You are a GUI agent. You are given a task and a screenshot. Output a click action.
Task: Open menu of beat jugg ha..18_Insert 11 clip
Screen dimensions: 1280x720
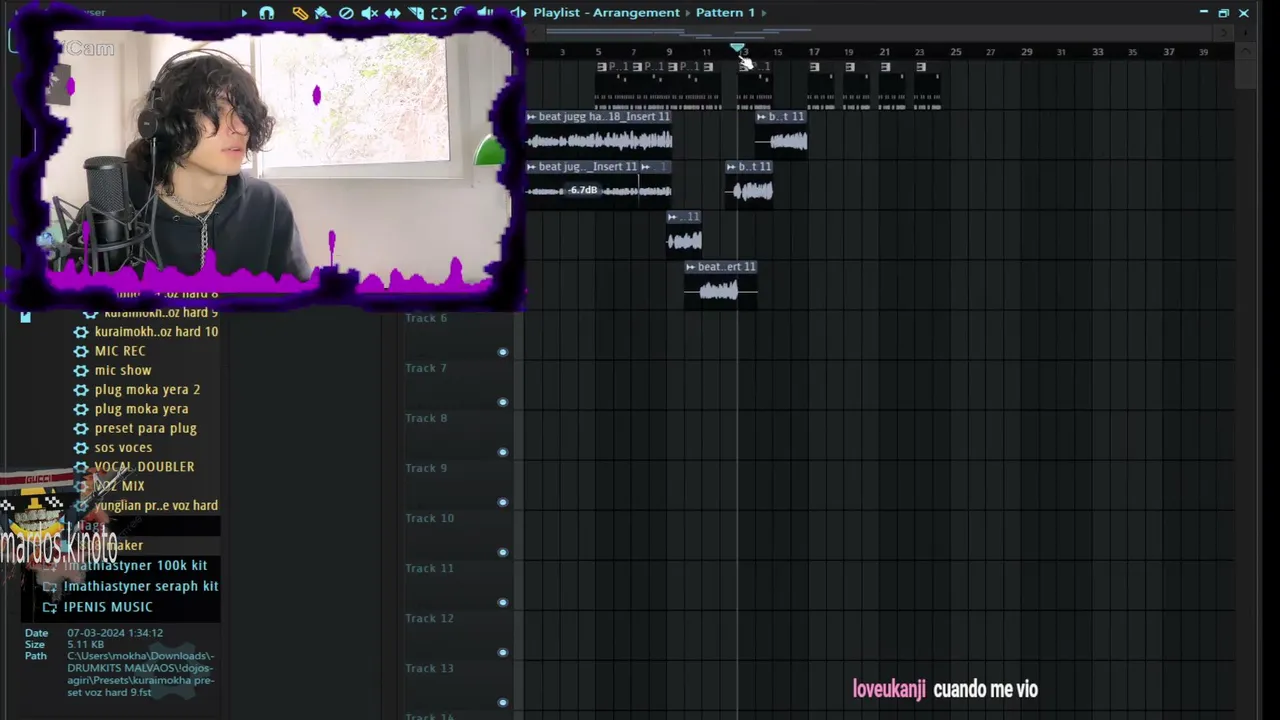point(532,117)
